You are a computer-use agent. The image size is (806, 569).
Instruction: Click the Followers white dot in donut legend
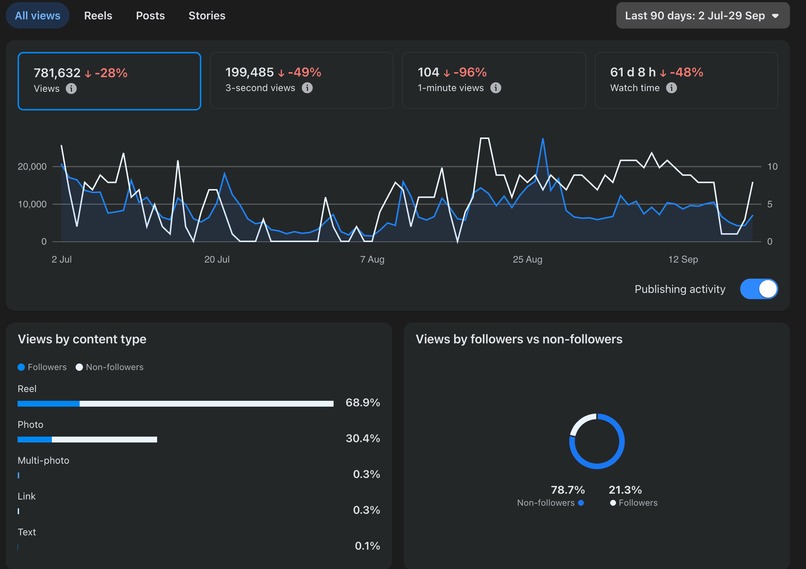click(613, 503)
